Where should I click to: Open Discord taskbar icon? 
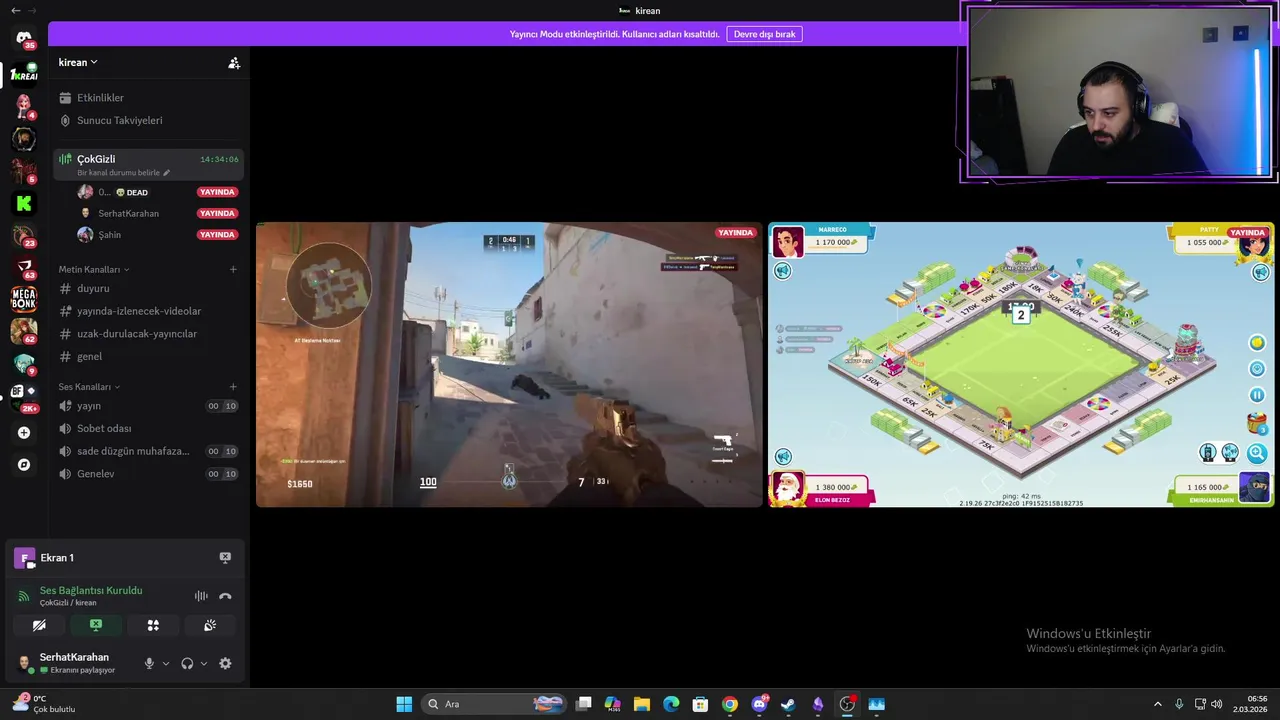(759, 704)
